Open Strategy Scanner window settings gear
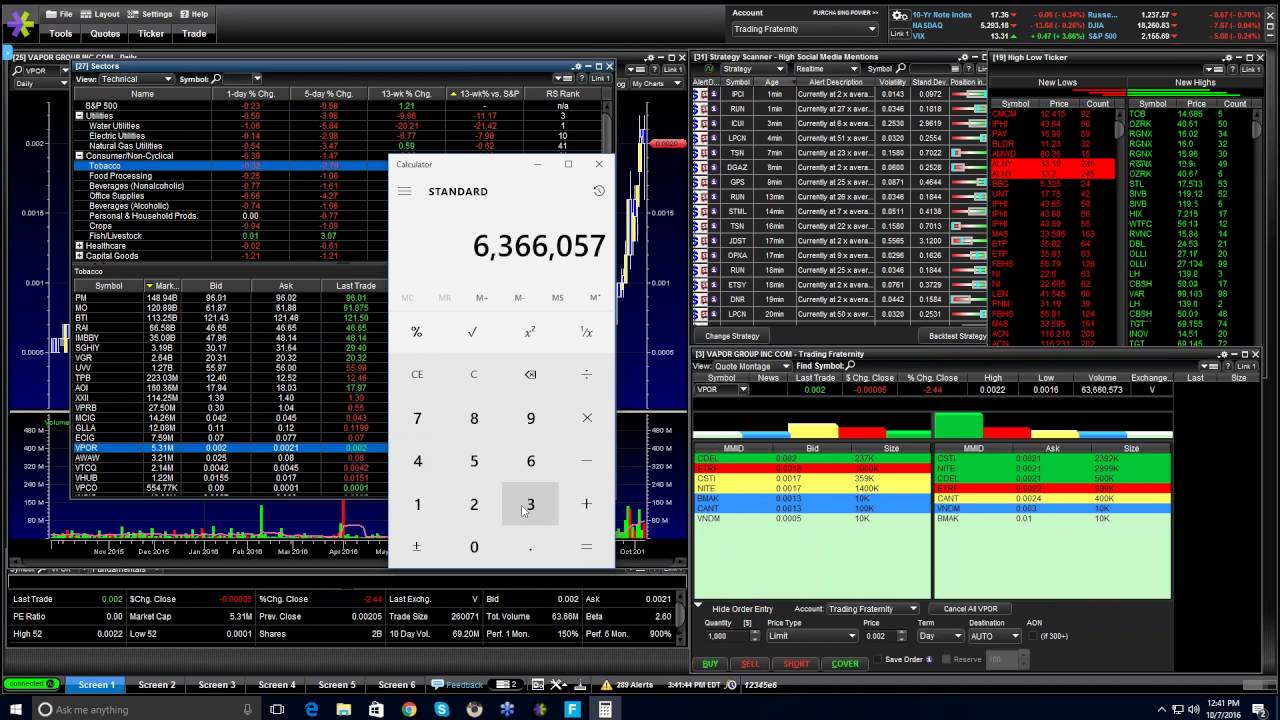This screenshot has height=720, width=1280. pyautogui.click(x=964, y=57)
